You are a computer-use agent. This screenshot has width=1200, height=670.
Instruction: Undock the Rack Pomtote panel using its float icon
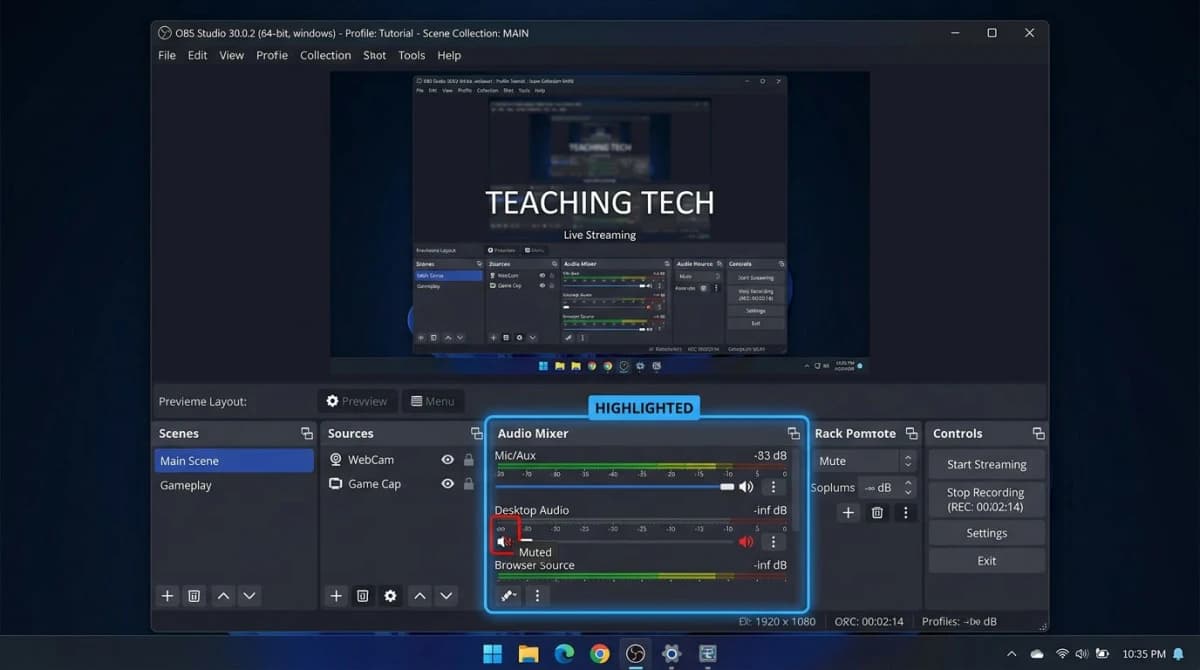[912, 433]
